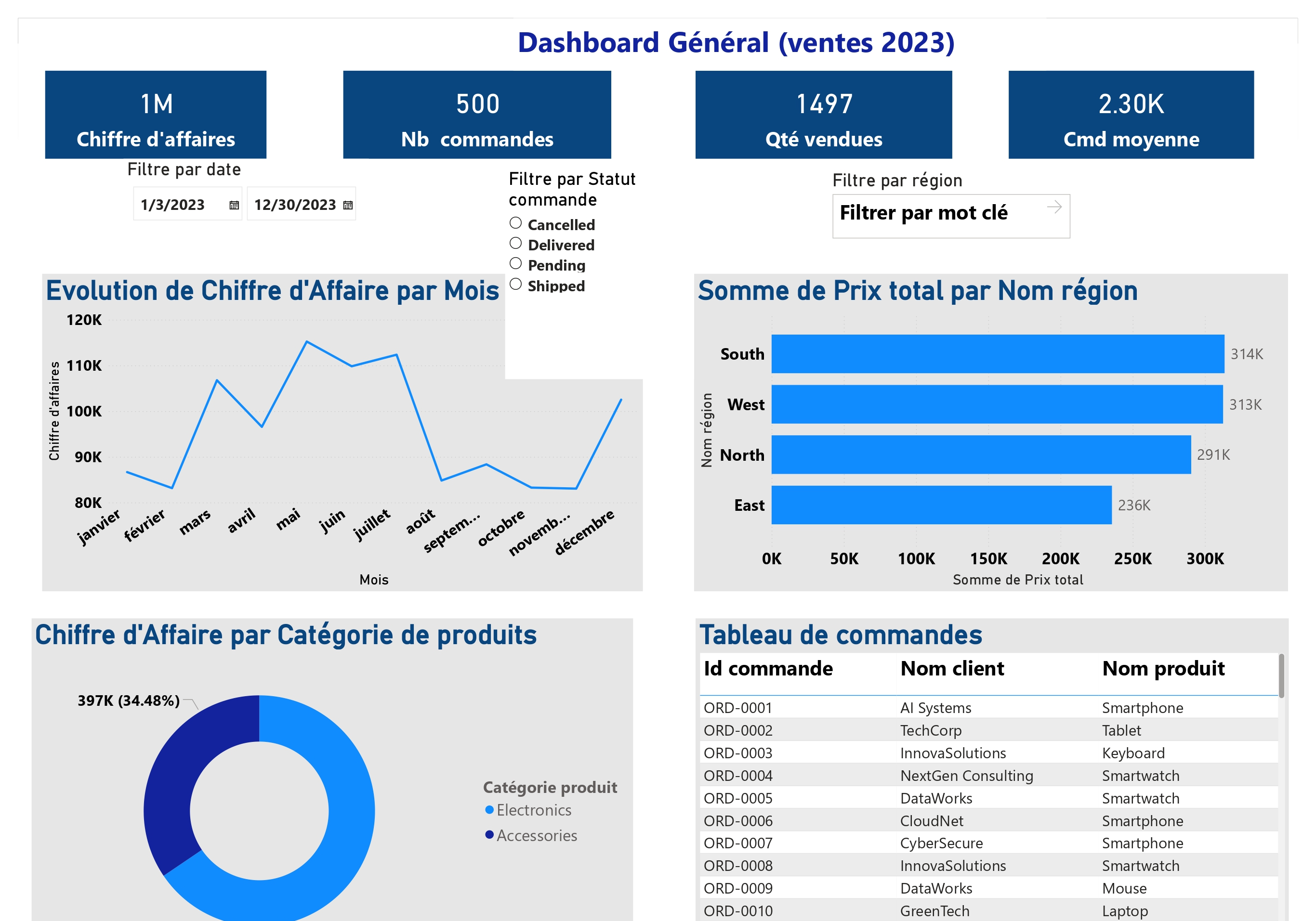Click the Electronics legend color dot
Viewport: 1316px width, 921px height.
tap(489, 810)
